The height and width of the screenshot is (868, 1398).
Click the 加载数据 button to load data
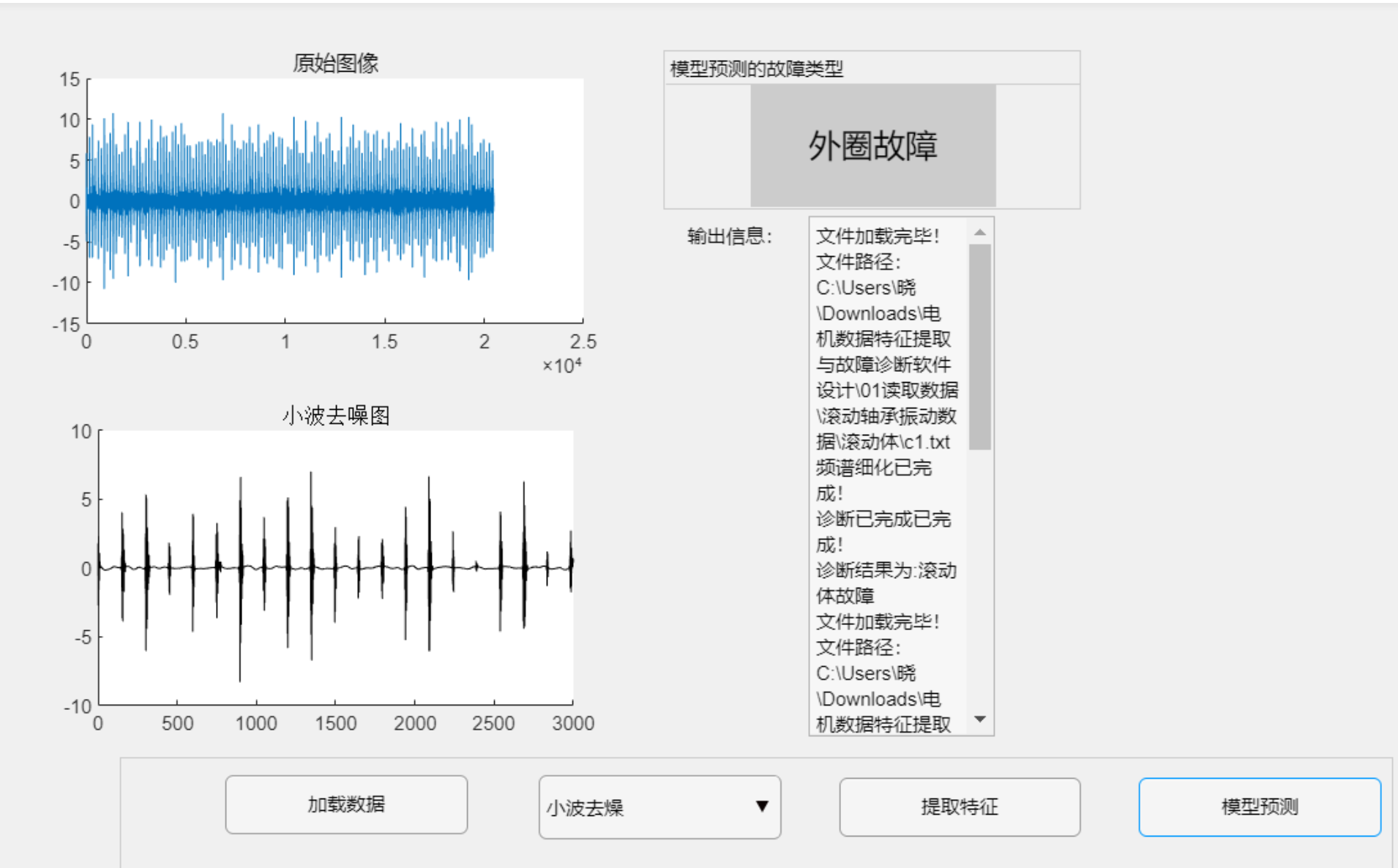coord(346,805)
